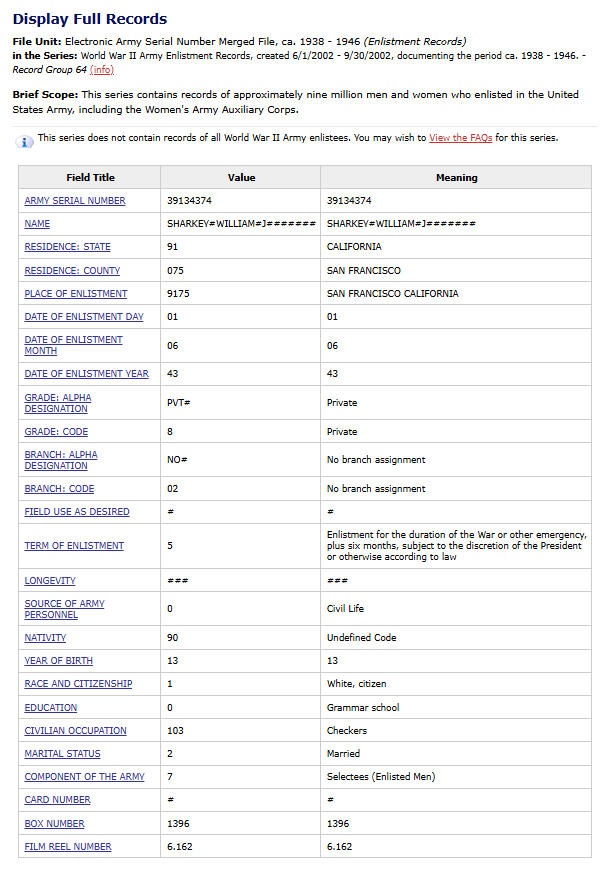Screen dimensions: 611x877
Task: Click the MARITAL STATUS link
Action: coord(63,753)
